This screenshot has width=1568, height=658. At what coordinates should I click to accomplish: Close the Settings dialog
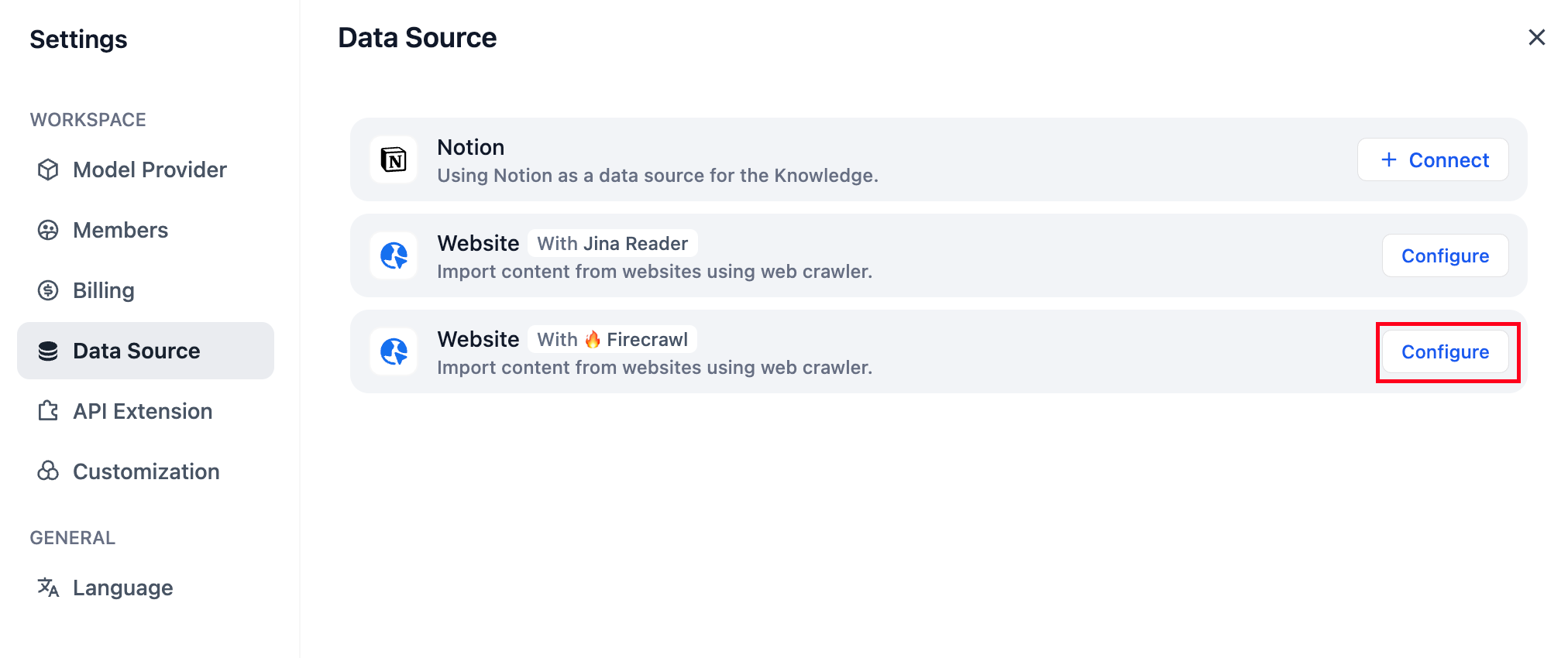click(1536, 37)
